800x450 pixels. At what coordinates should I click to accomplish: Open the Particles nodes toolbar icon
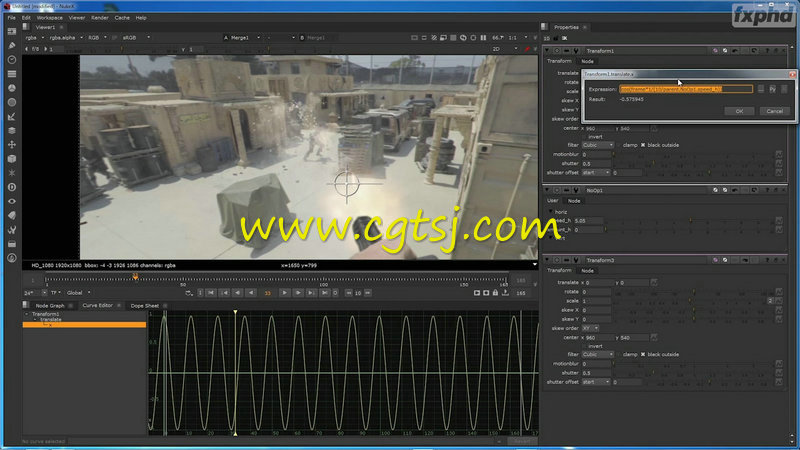pos(12,173)
